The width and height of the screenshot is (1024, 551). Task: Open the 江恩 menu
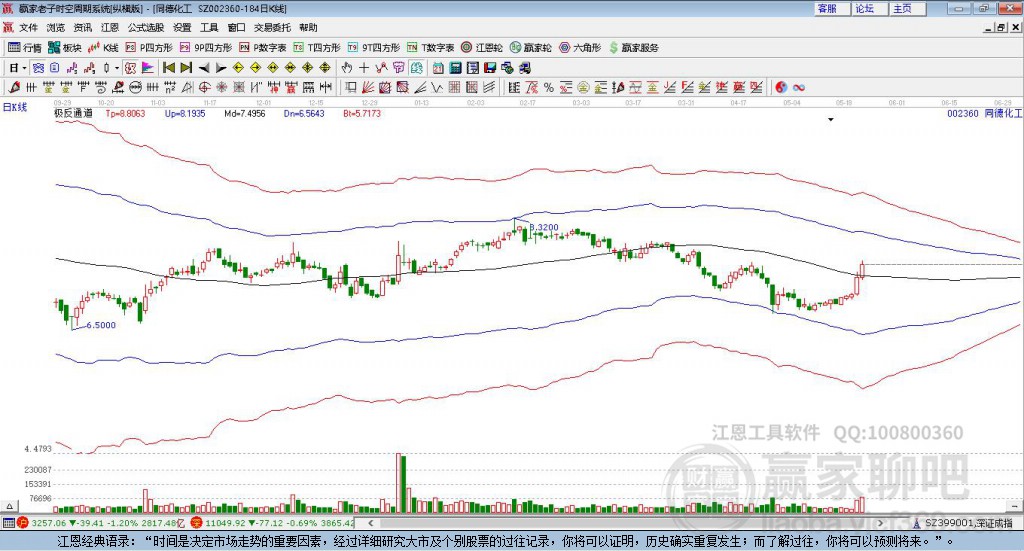(x=110, y=27)
